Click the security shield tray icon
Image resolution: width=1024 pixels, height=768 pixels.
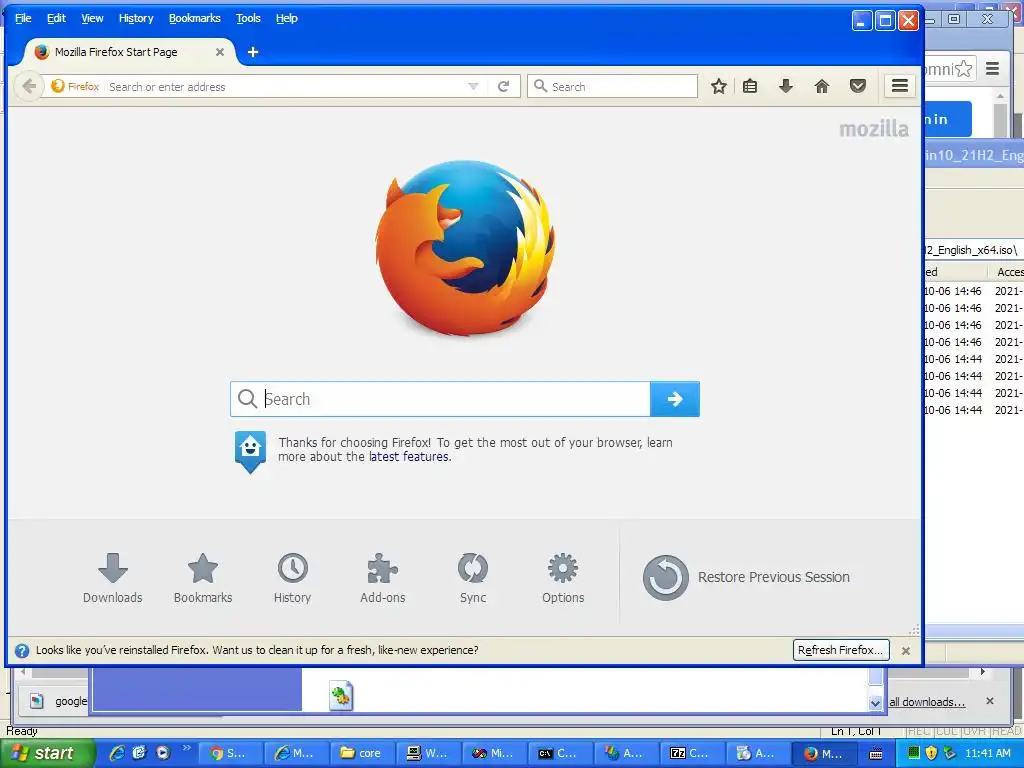(x=931, y=753)
